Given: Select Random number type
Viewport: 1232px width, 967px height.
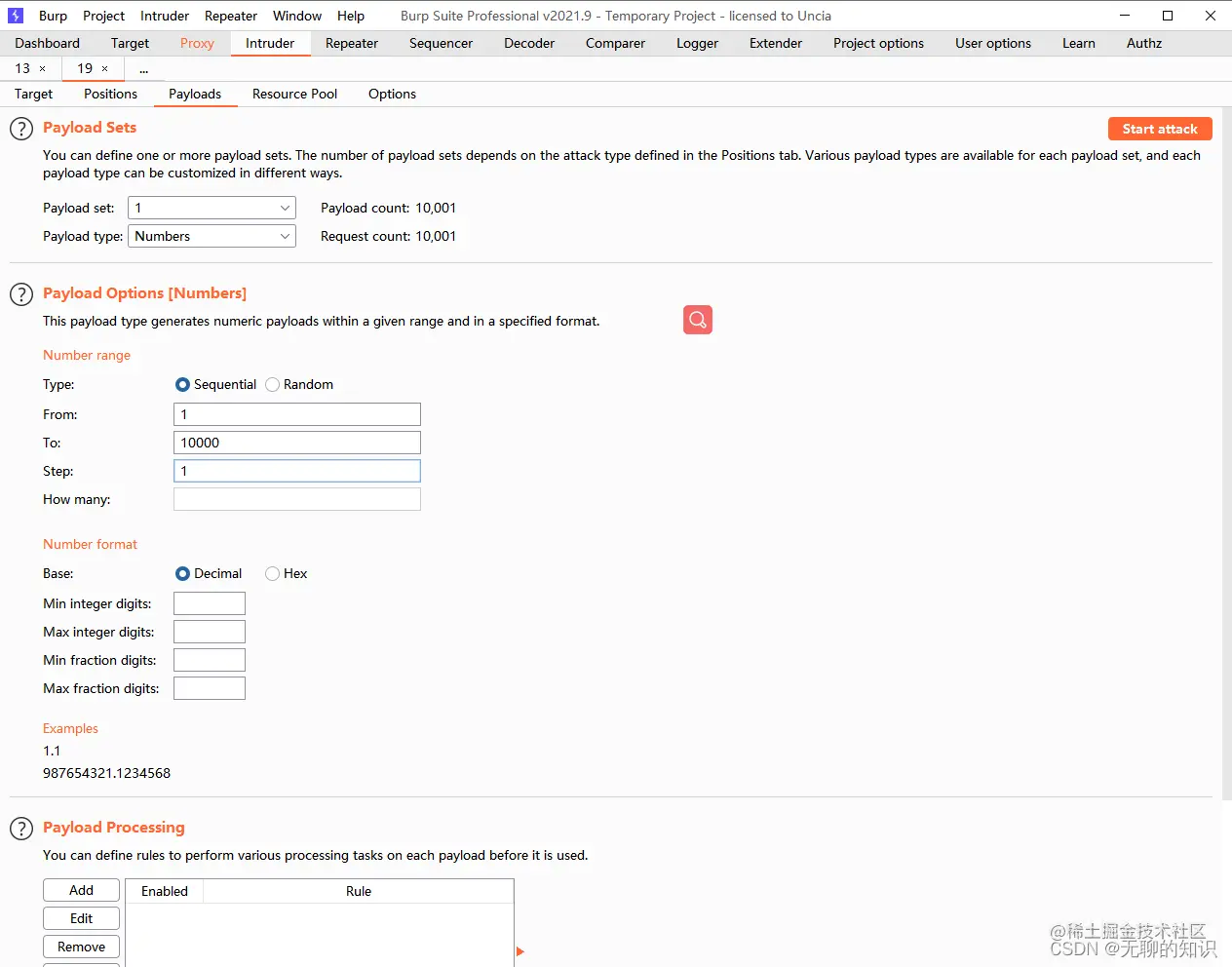Looking at the screenshot, I should (x=272, y=384).
